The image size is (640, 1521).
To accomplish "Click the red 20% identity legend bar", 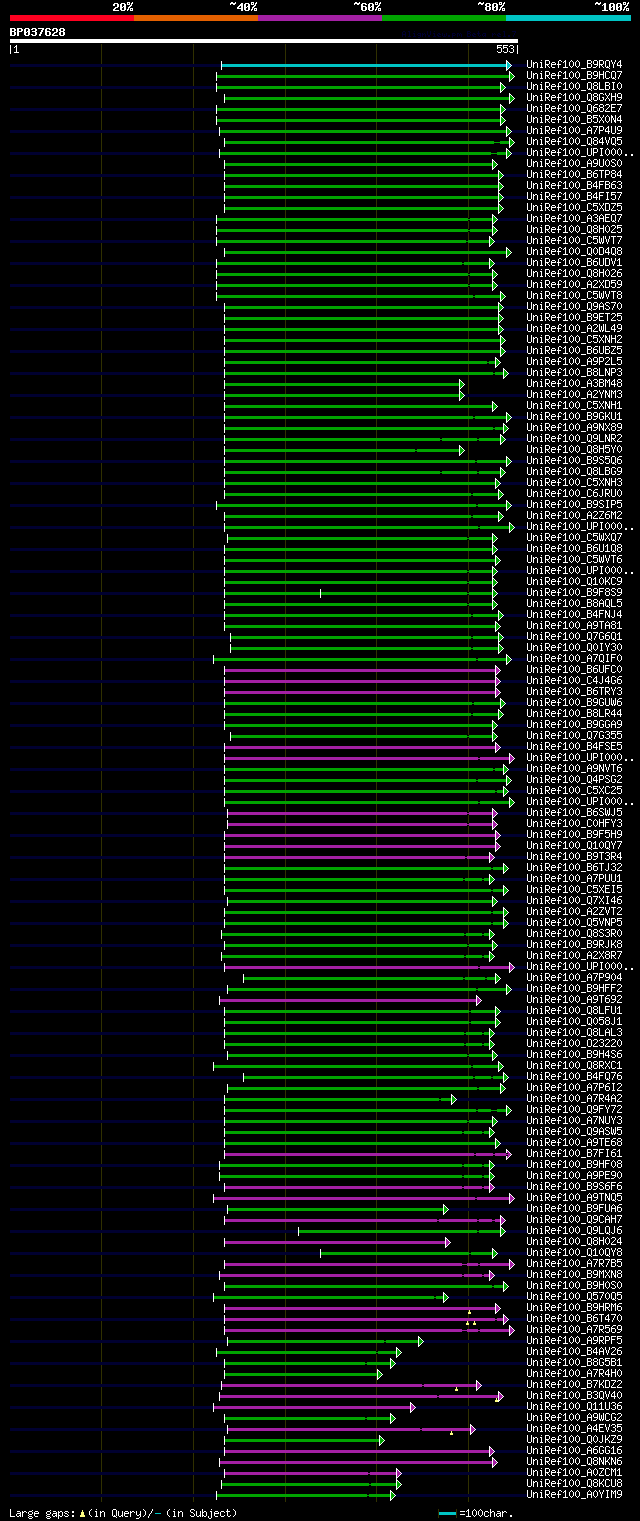I will 71,18.
